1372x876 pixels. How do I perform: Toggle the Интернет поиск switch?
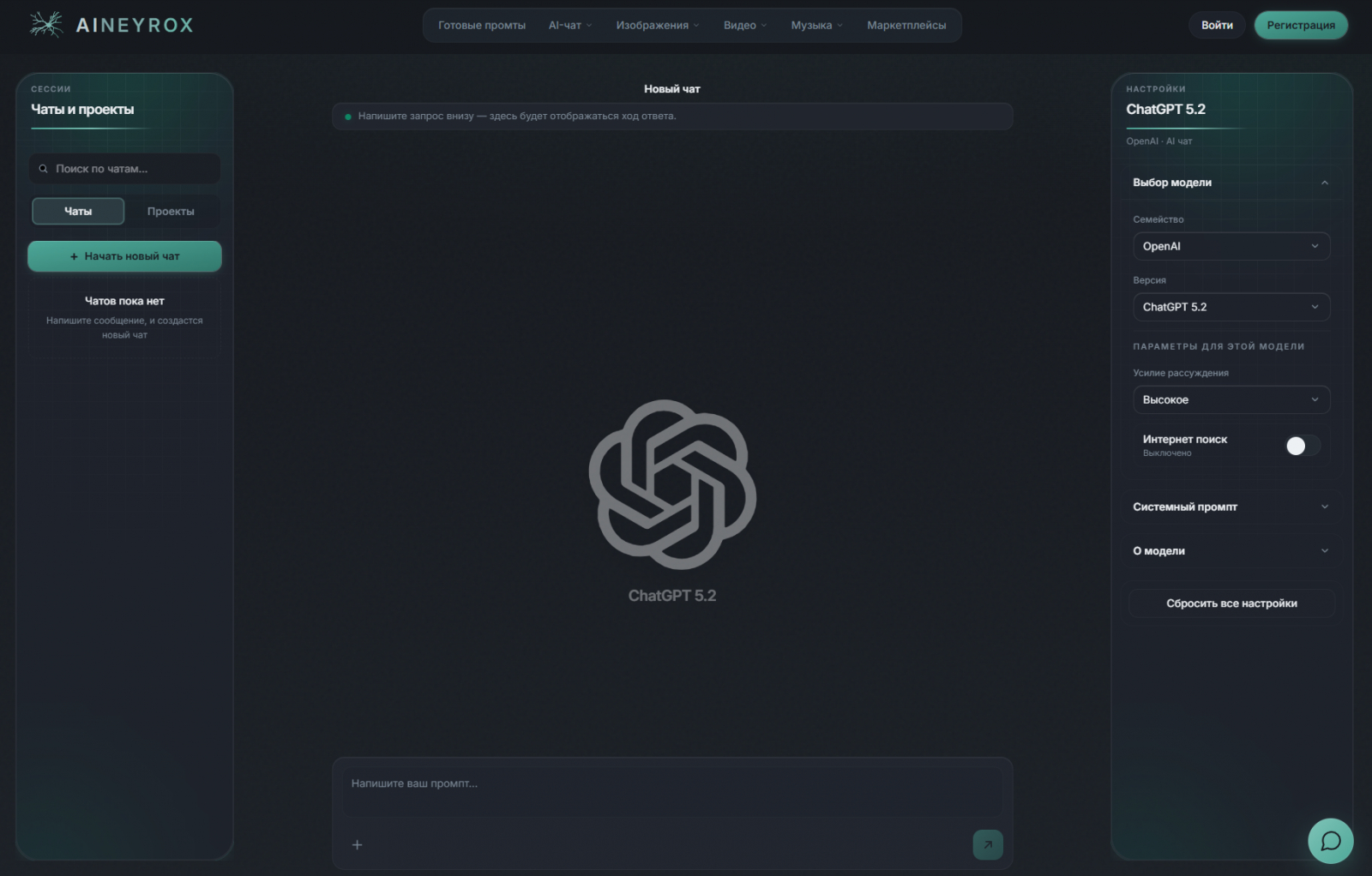click(x=1303, y=445)
